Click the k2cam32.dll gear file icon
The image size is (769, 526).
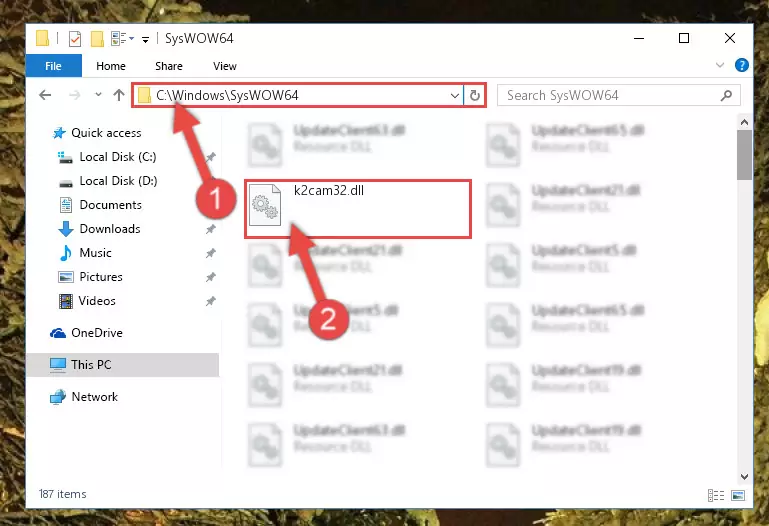pyautogui.click(x=265, y=205)
